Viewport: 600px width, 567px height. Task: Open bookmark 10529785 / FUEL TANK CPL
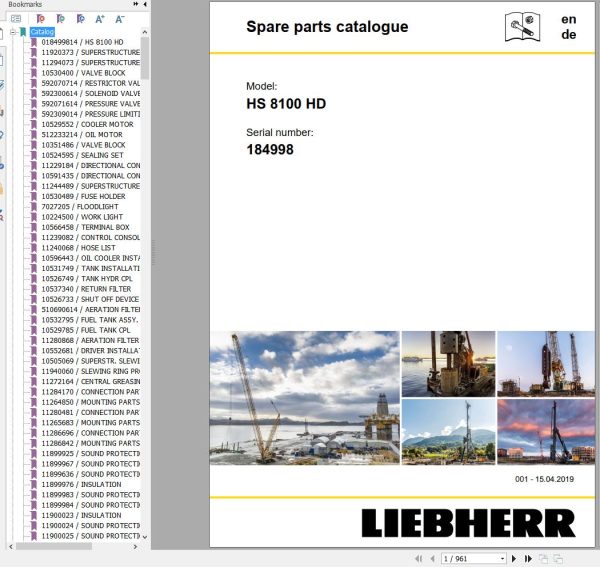(86, 330)
